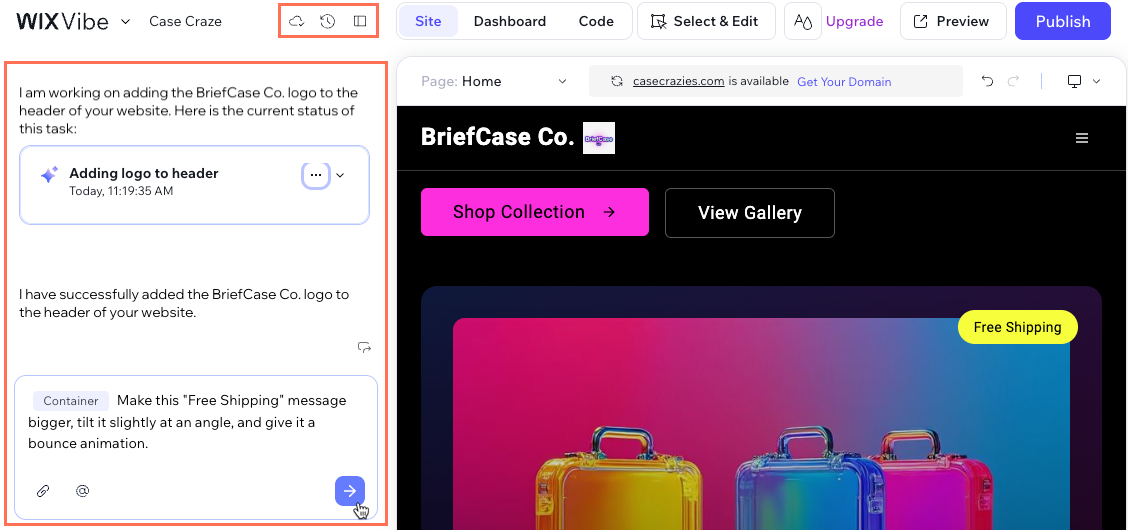1128x530 pixels.
Task: Switch to the Code tab
Action: [596, 22]
